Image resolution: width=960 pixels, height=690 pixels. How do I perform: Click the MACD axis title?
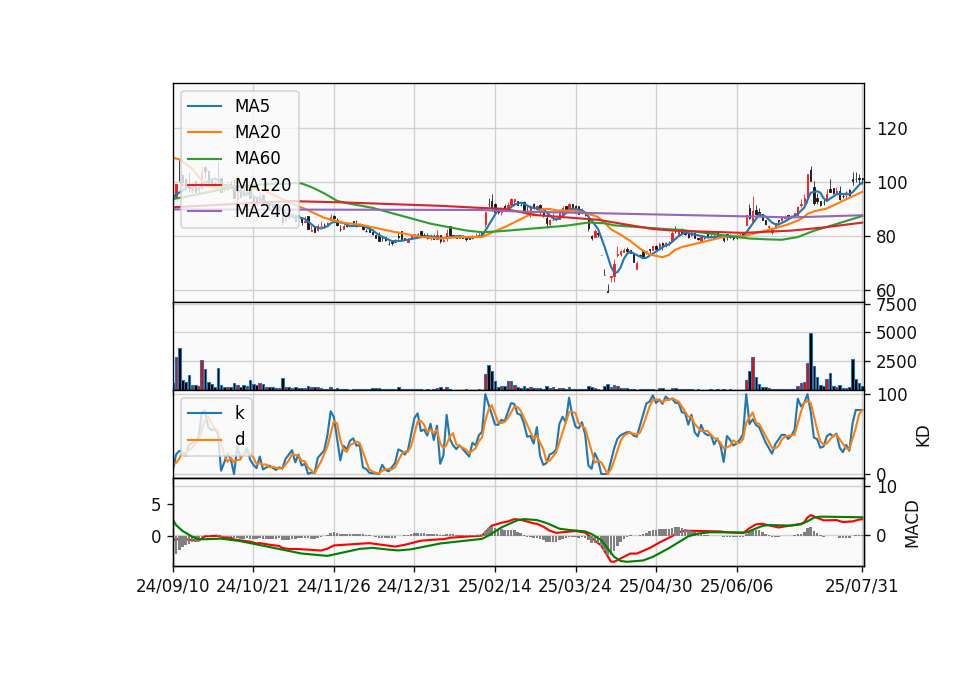[x=912, y=524]
